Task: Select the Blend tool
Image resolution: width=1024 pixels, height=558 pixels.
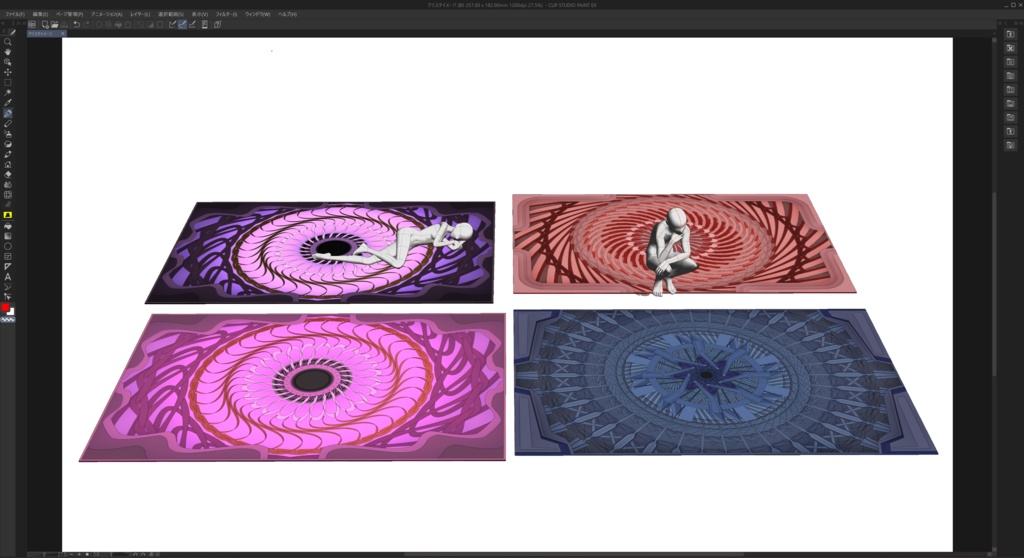Action: pos(8,185)
